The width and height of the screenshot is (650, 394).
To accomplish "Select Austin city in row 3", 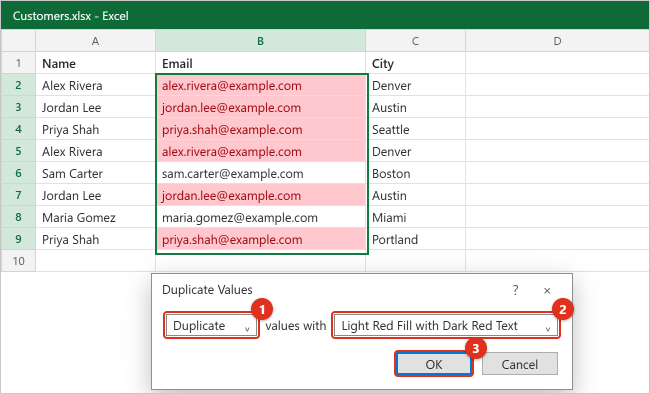I will point(415,107).
